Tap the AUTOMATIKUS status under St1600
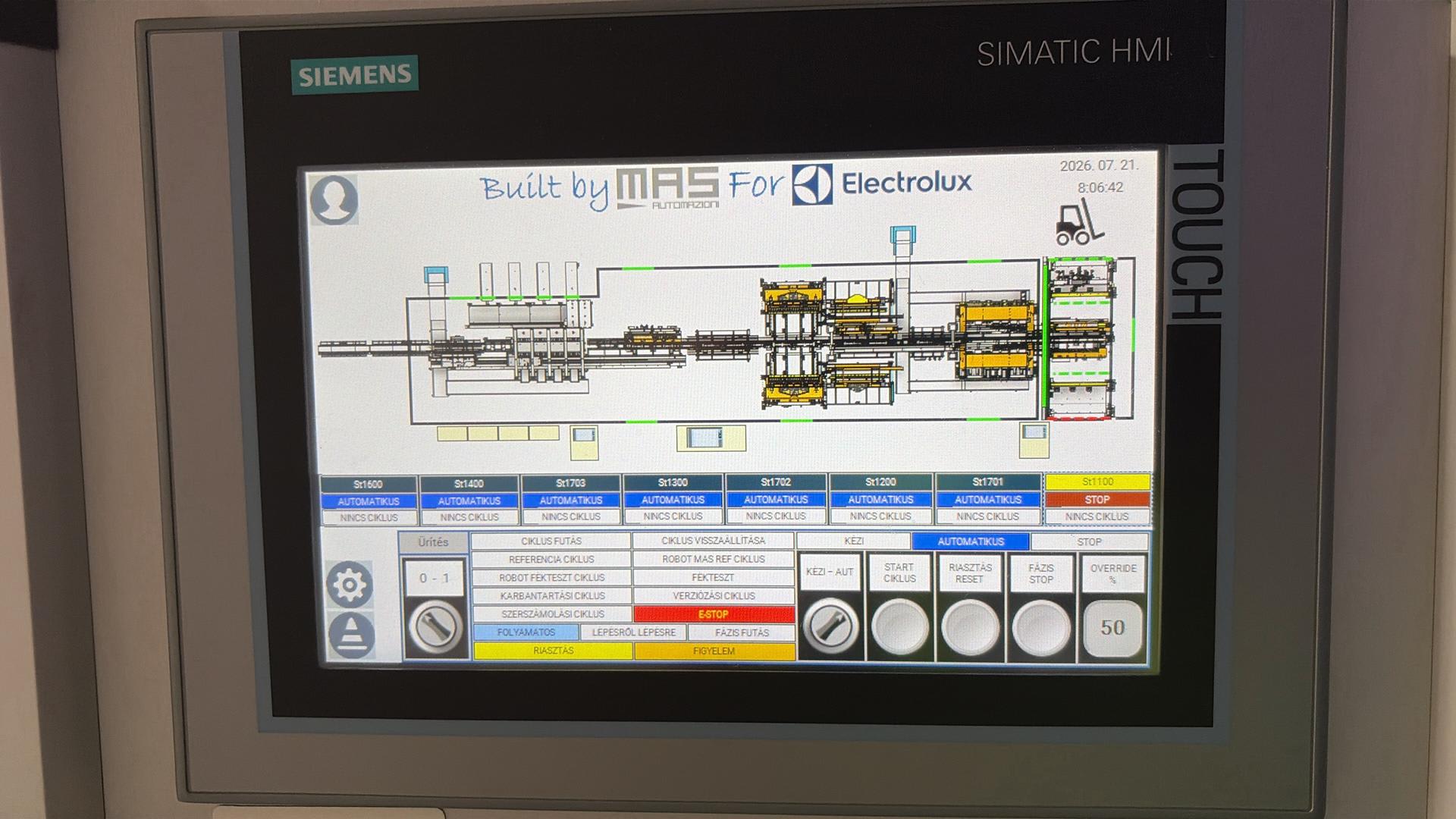 pos(369,501)
